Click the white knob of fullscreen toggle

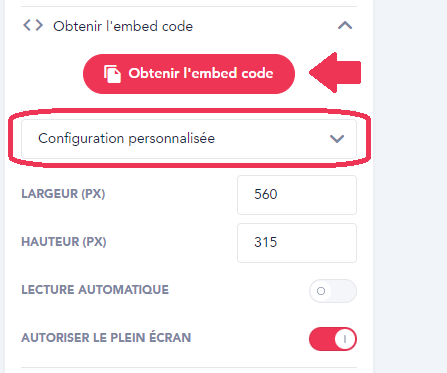pos(345,339)
